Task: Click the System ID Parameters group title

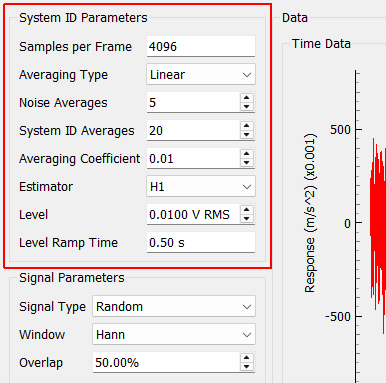Action: point(83,18)
